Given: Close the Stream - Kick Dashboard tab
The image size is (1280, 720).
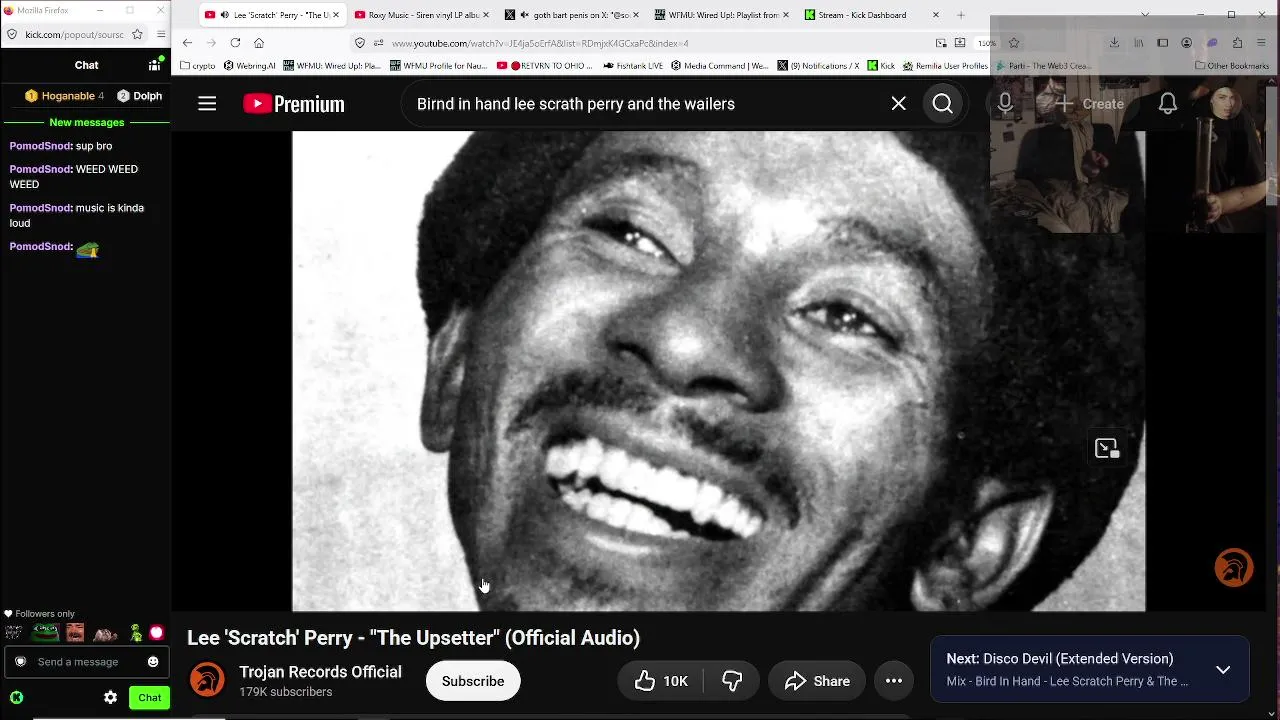Looking at the screenshot, I should pyautogui.click(x=936, y=15).
